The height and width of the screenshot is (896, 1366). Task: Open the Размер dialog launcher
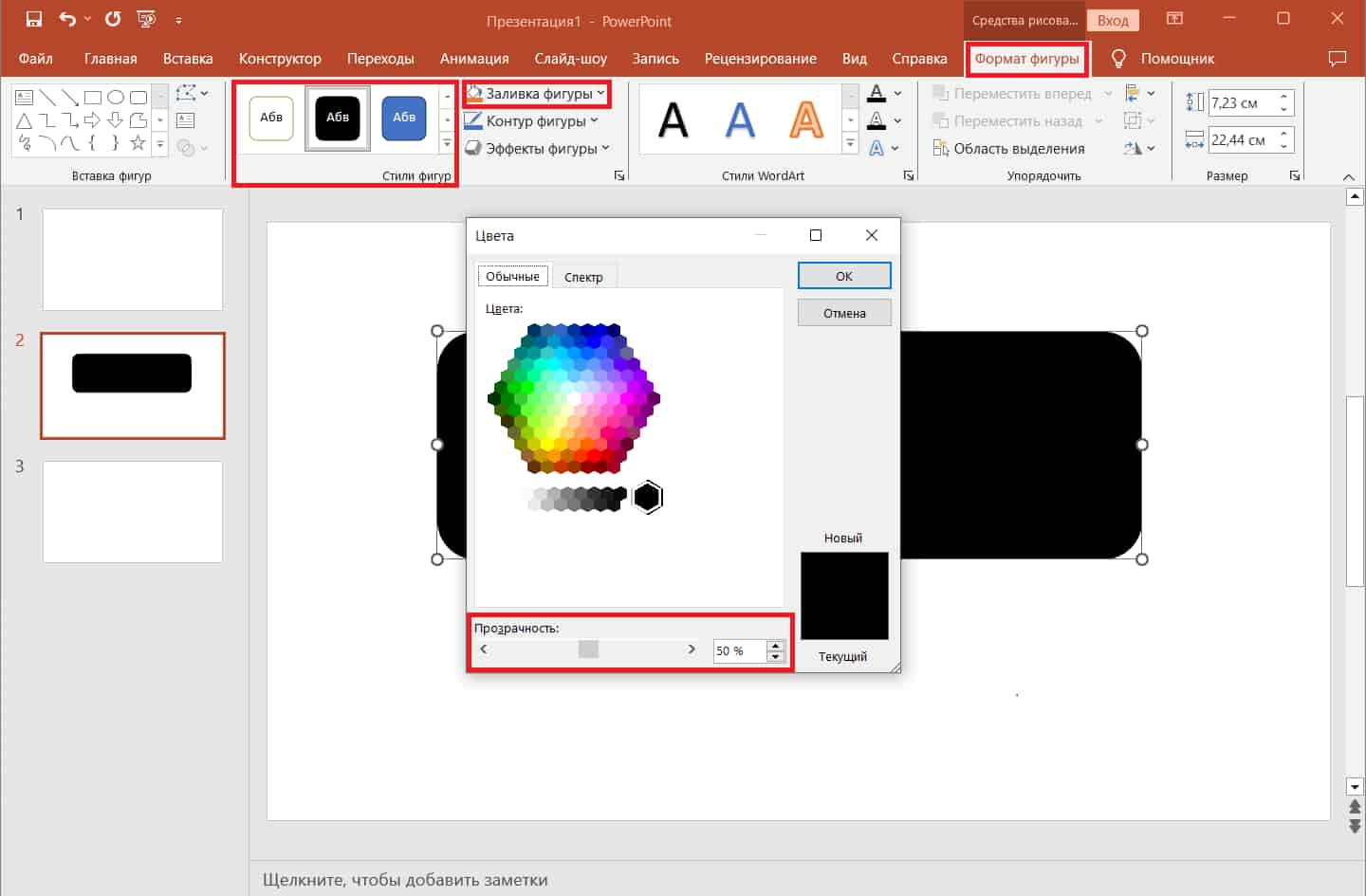pos(1295,175)
